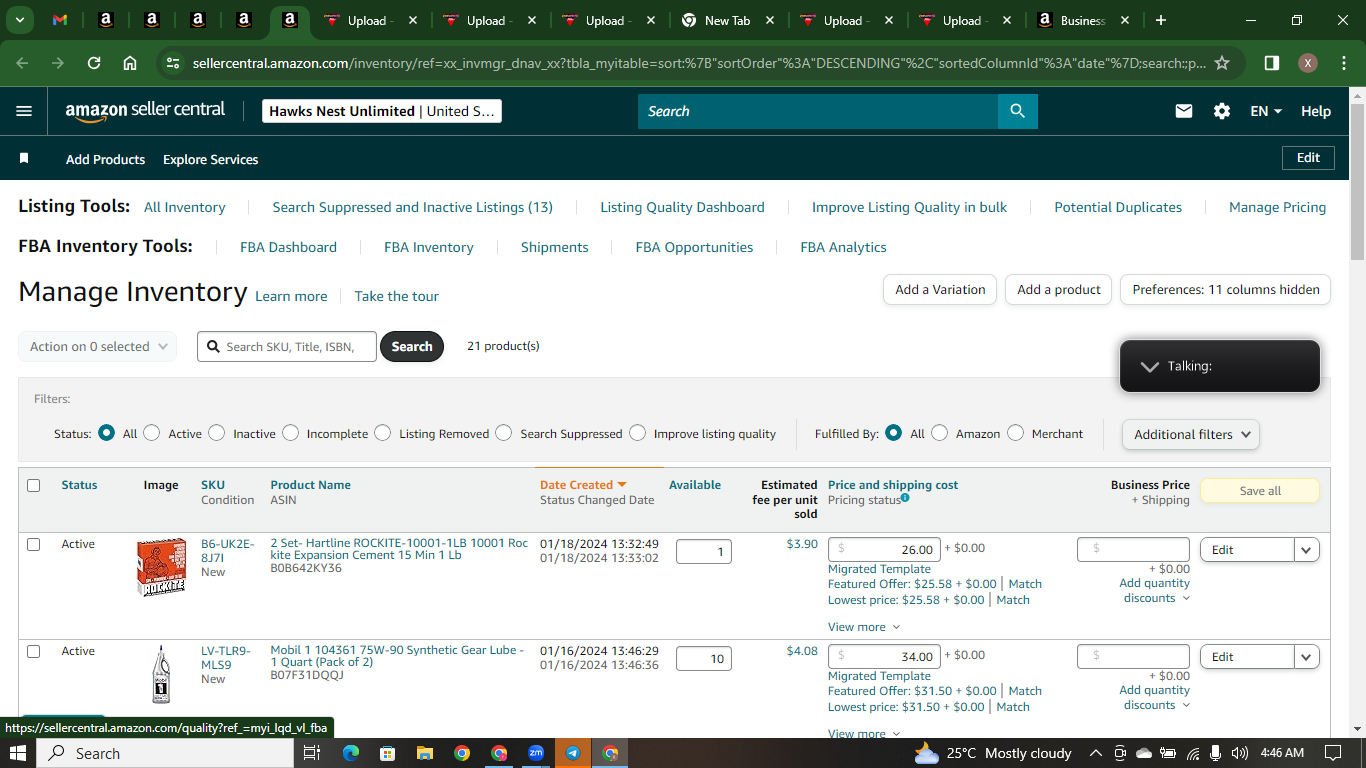Open the Edit dropdown arrow for the Mobil 1 row
Screen dimensions: 1366x768
tap(1307, 656)
